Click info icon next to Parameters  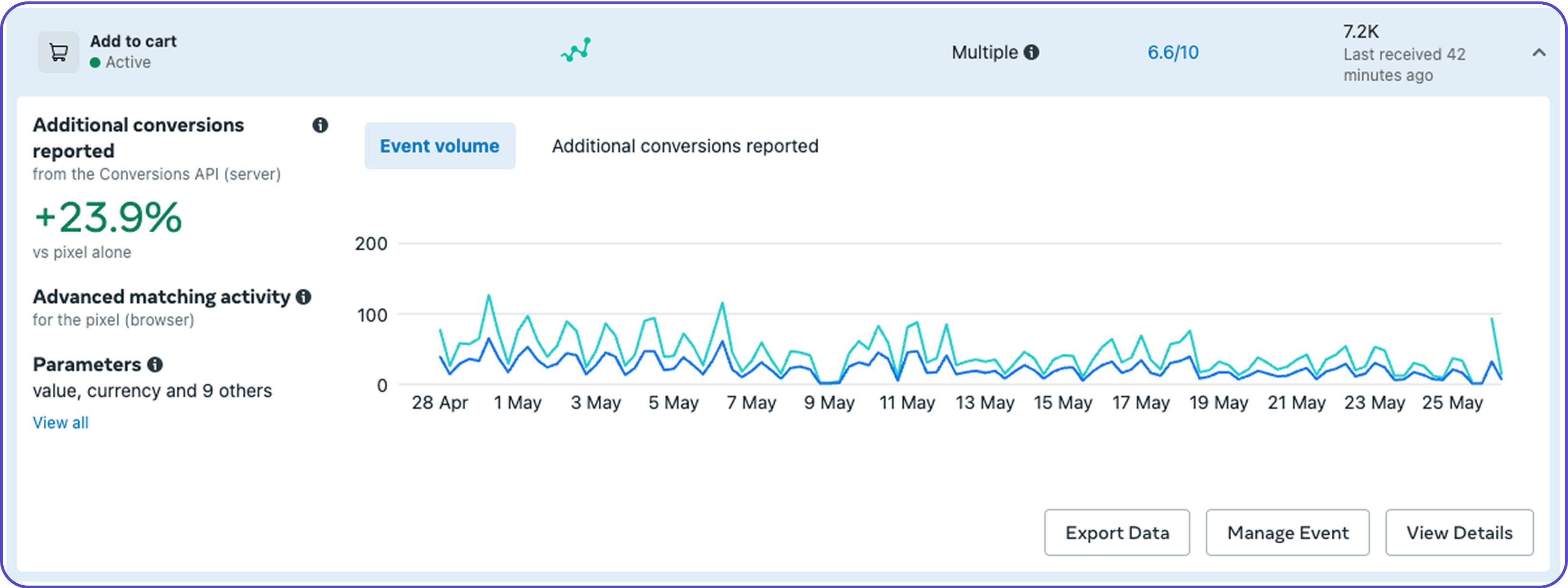pos(155,365)
